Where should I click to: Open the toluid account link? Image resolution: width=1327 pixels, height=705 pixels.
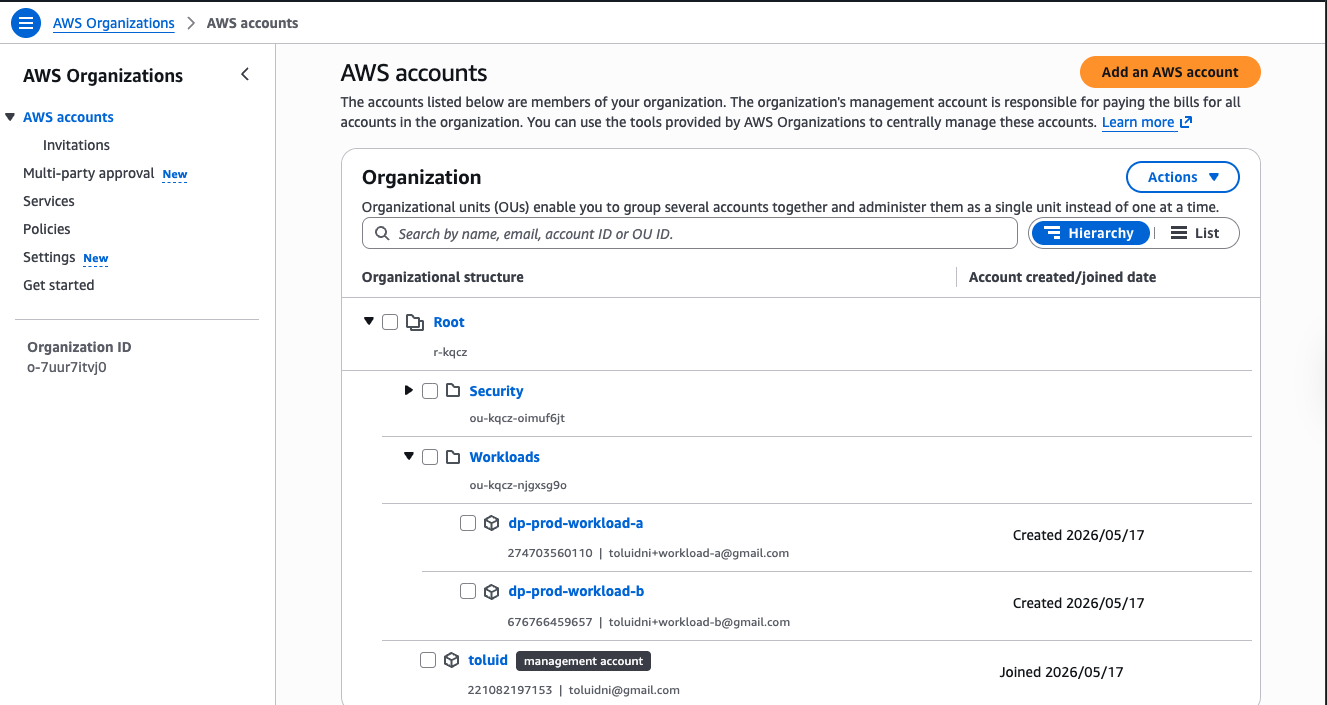click(x=488, y=660)
